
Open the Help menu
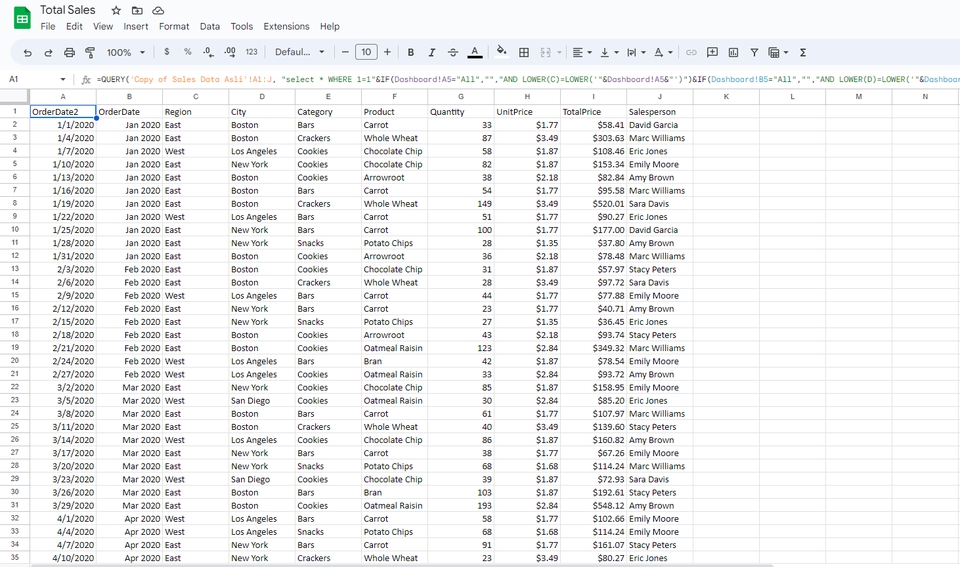pyautogui.click(x=329, y=26)
